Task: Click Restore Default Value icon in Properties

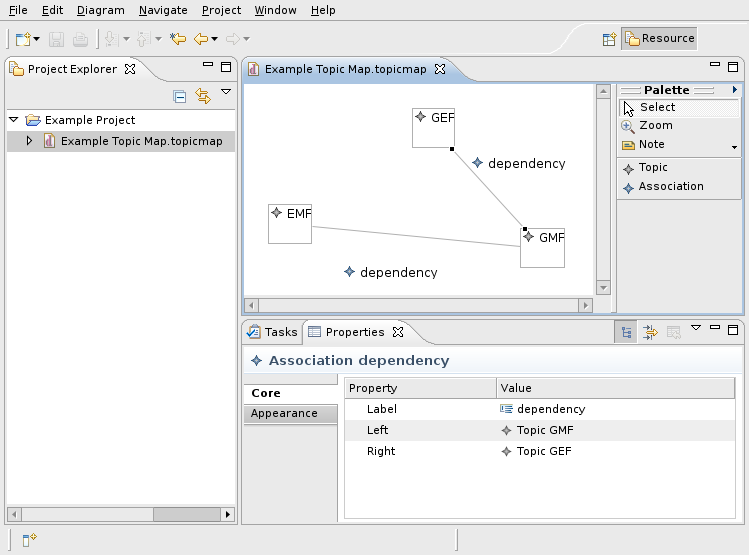Action: point(674,332)
